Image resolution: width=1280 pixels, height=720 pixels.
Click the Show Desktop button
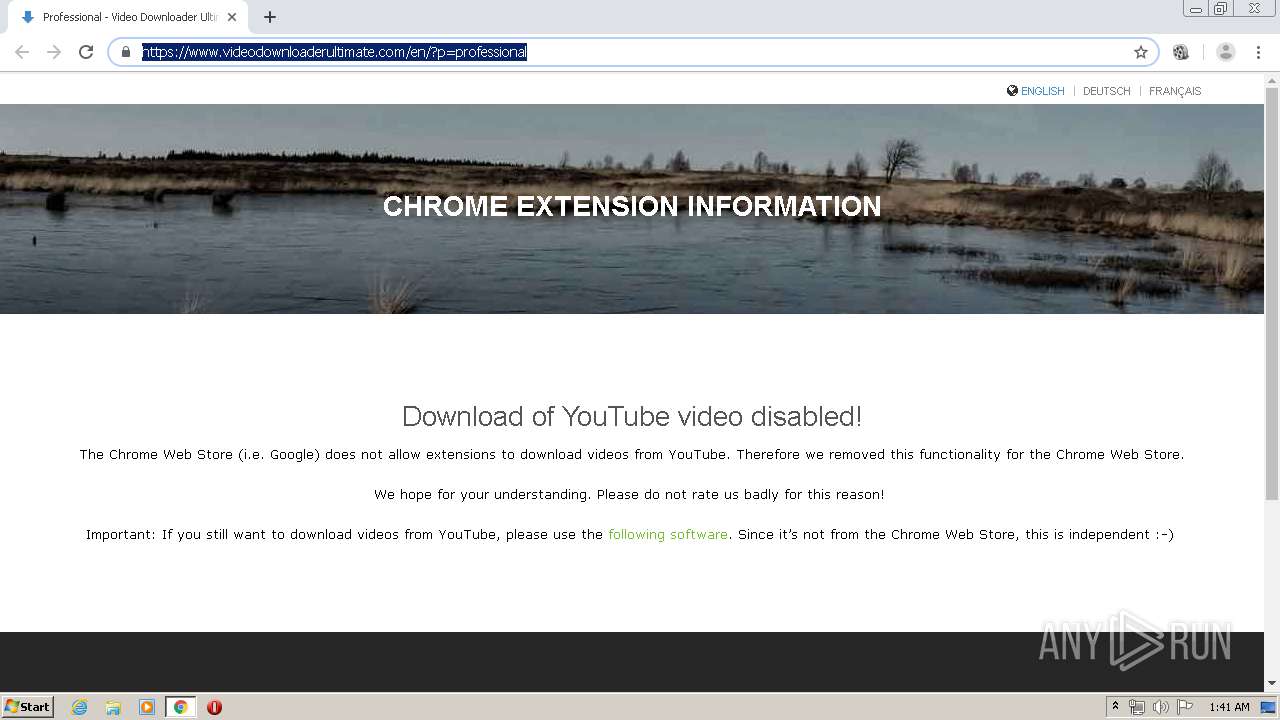pos(1270,707)
